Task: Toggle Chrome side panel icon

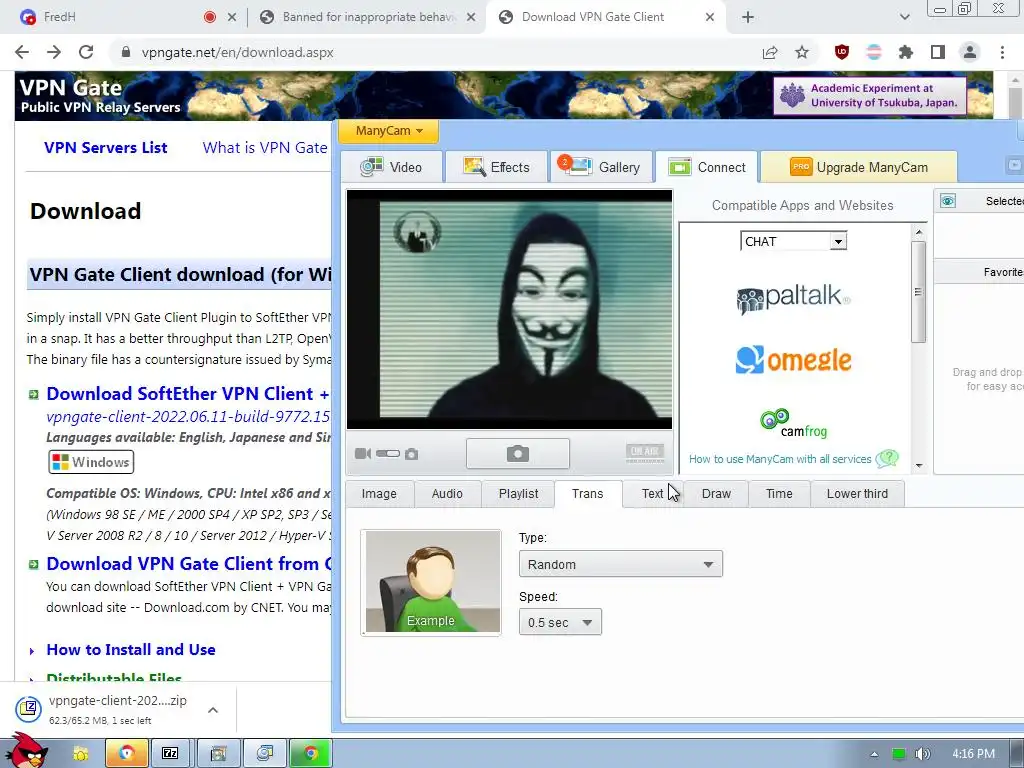Action: point(938,52)
